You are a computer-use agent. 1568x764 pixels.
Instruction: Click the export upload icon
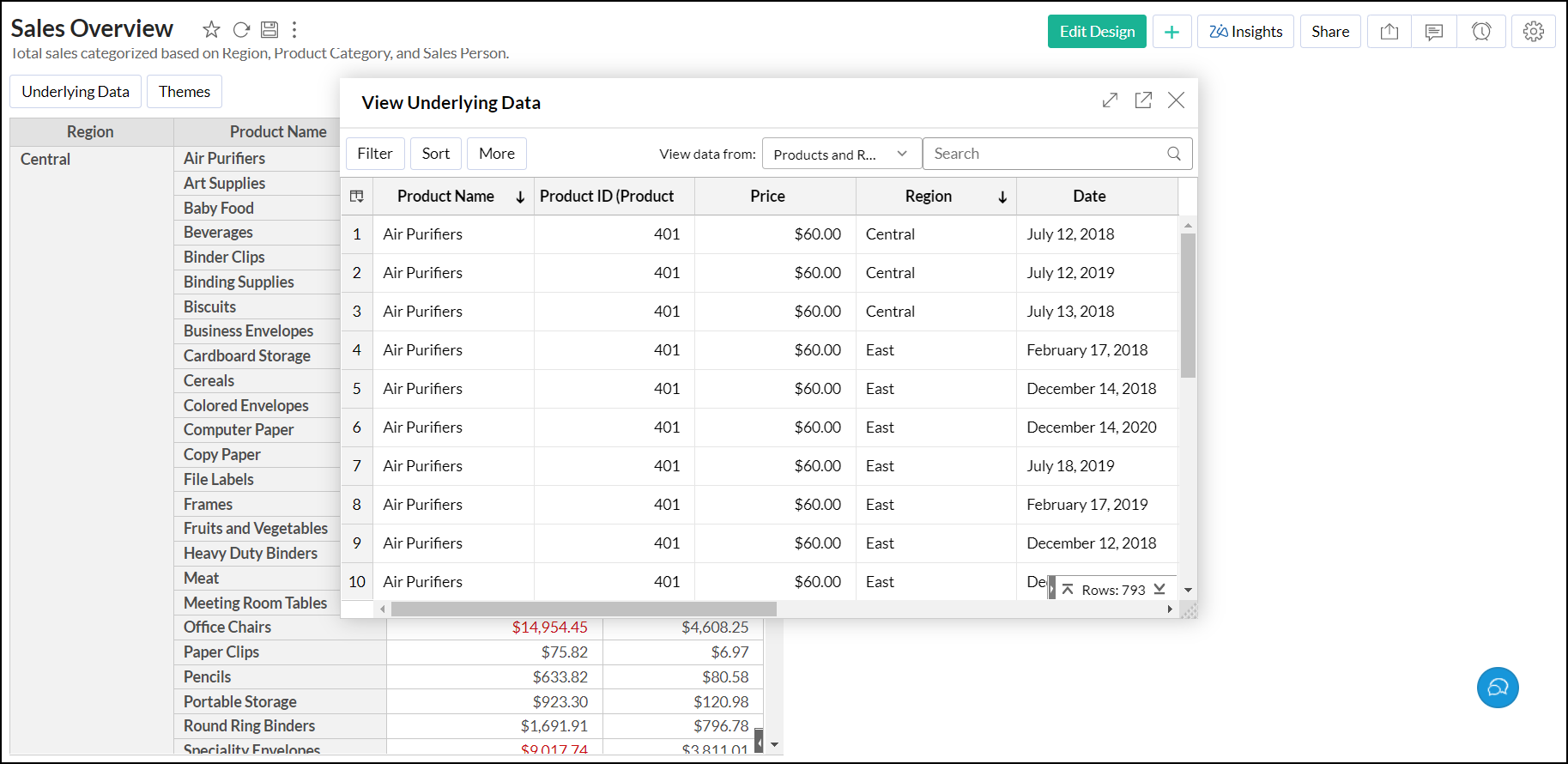click(1389, 32)
